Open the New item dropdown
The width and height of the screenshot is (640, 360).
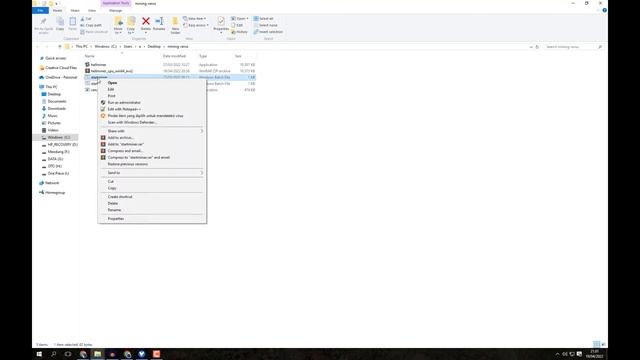194,19
